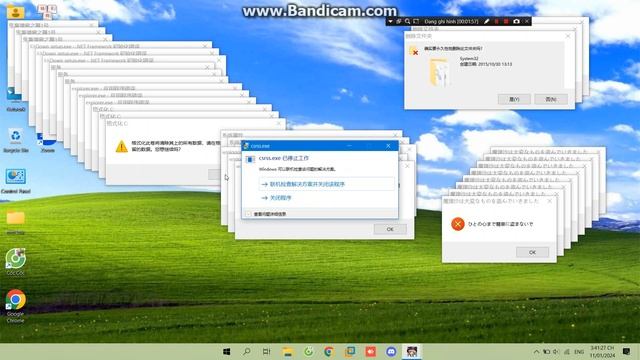Click the System32 folder thumbnail
This screenshot has width=640, height=360.
pyautogui.click(x=439, y=72)
